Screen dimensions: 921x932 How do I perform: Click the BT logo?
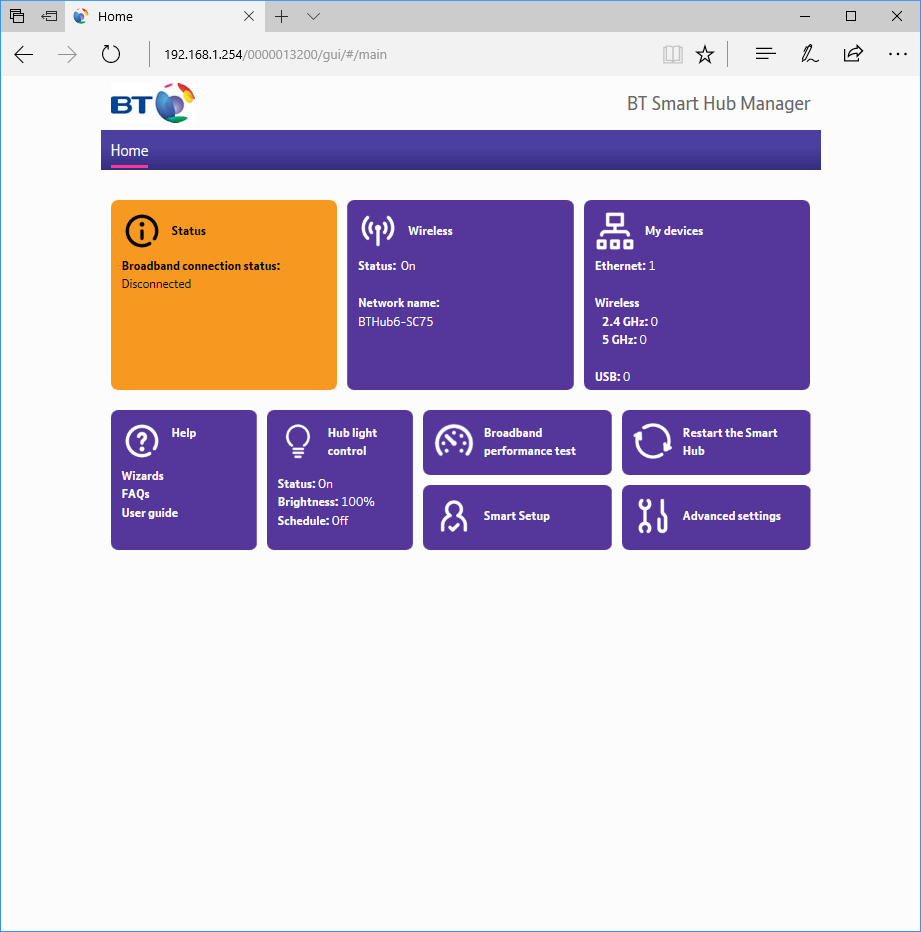pyautogui.click(x=153, y=103)
